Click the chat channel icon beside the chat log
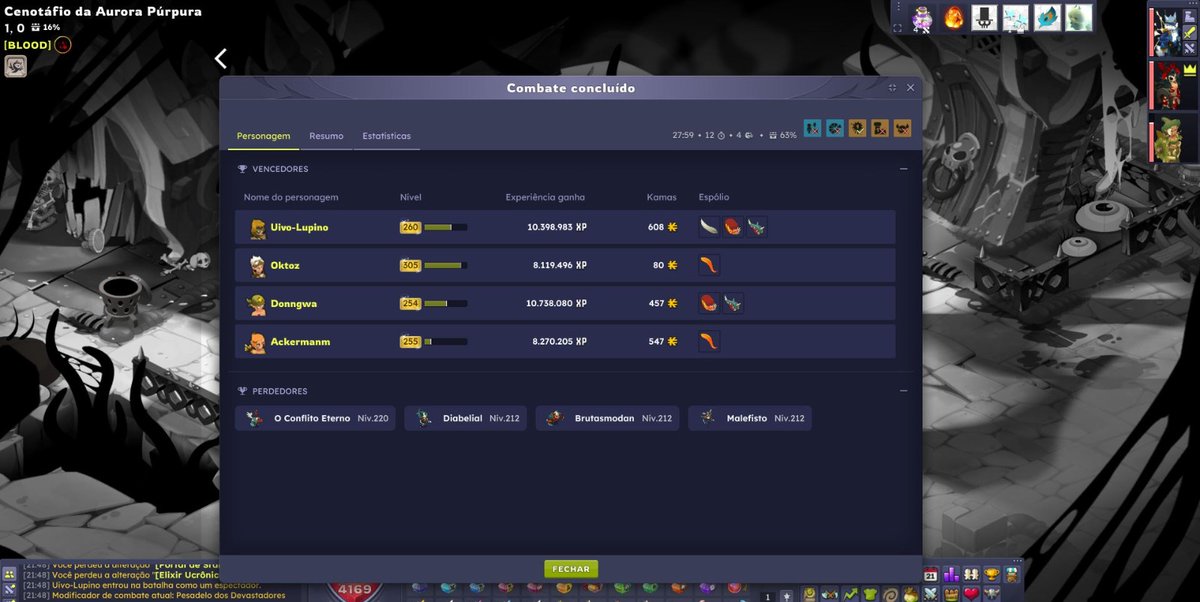 coord(9,575)
